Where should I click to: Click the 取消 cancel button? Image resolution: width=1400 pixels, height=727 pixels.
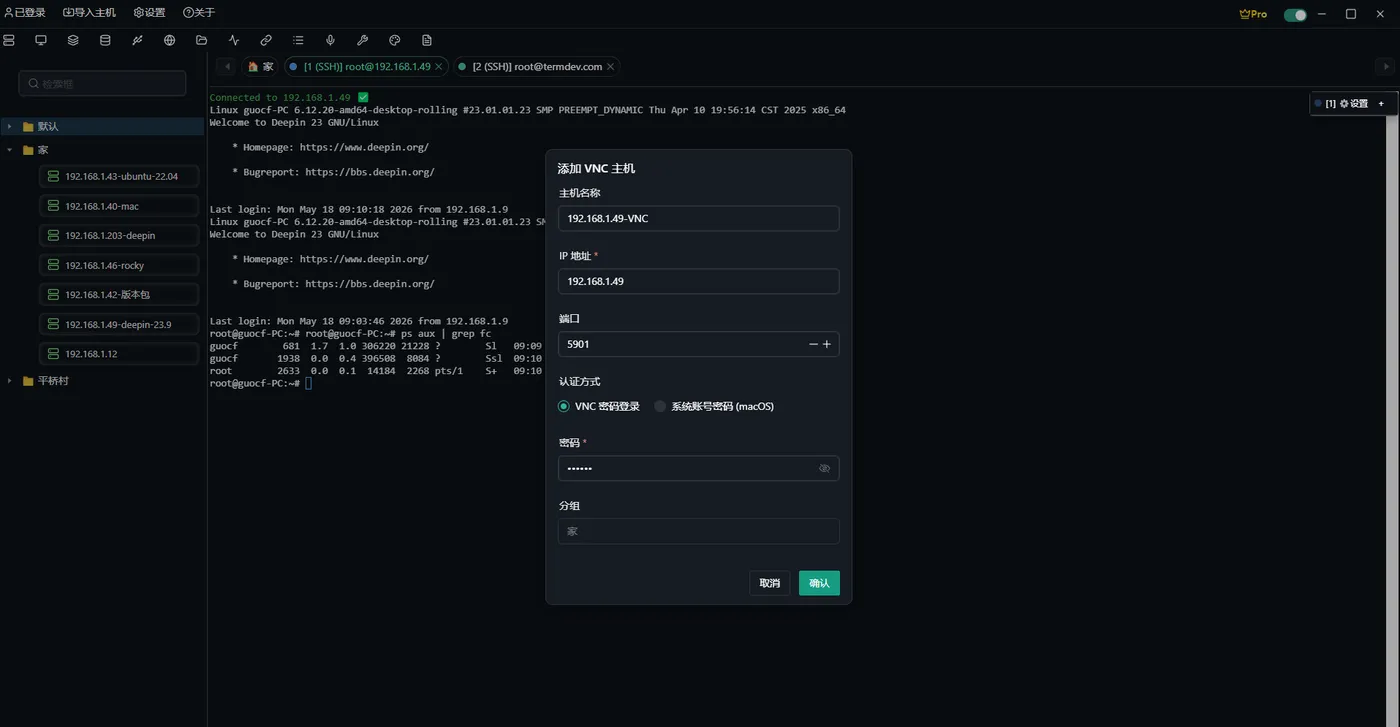[x=769, y=583]
